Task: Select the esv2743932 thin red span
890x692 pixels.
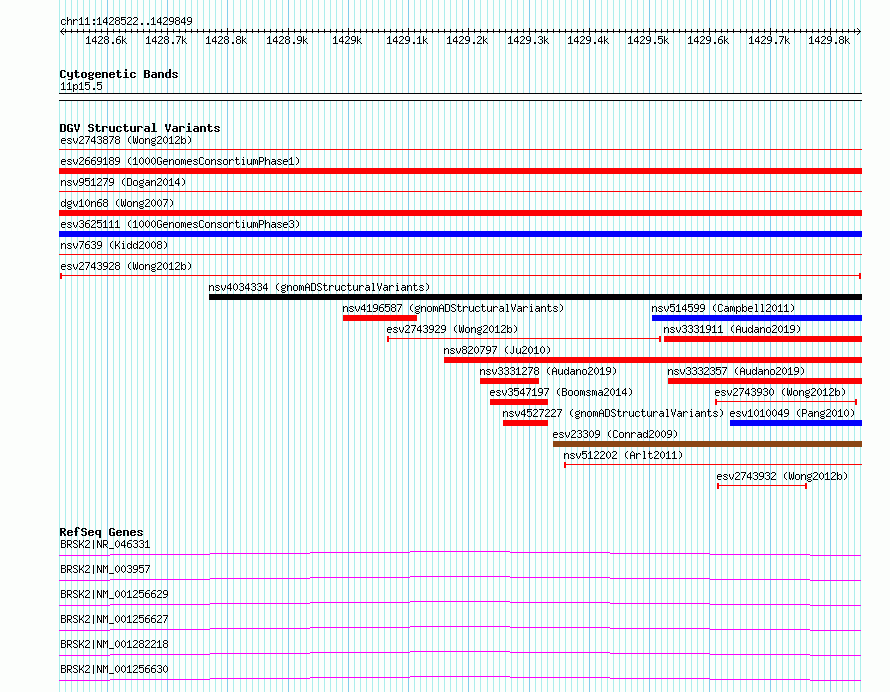Action: pyautogui.click(x=762, y=486)
